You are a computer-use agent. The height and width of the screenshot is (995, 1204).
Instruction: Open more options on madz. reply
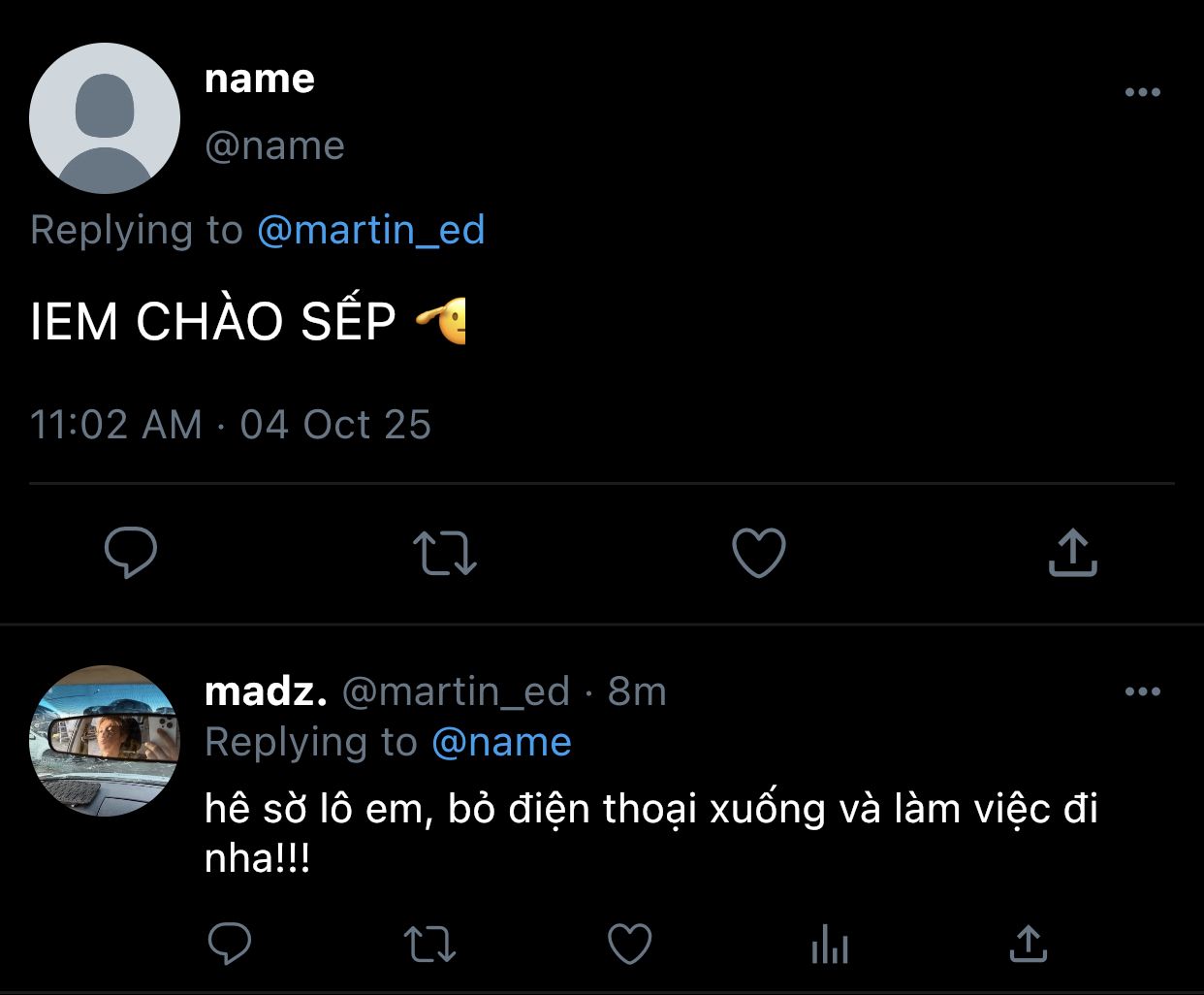coord(1142,691)
